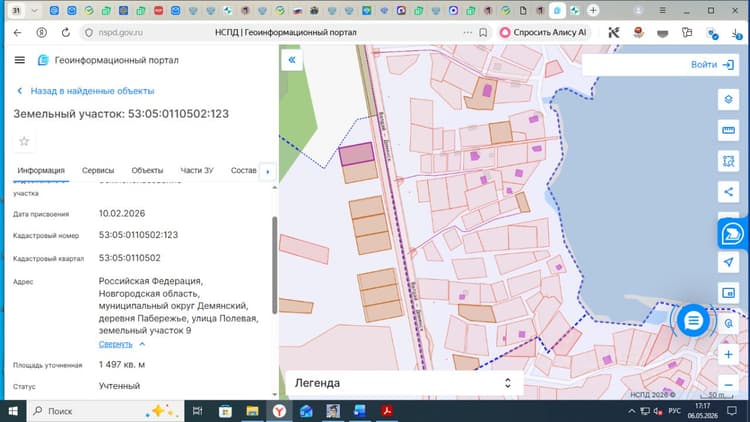This screenshot has height=422, width=750.
Task: Locate my position with the arrow icon
Action: 728,262
